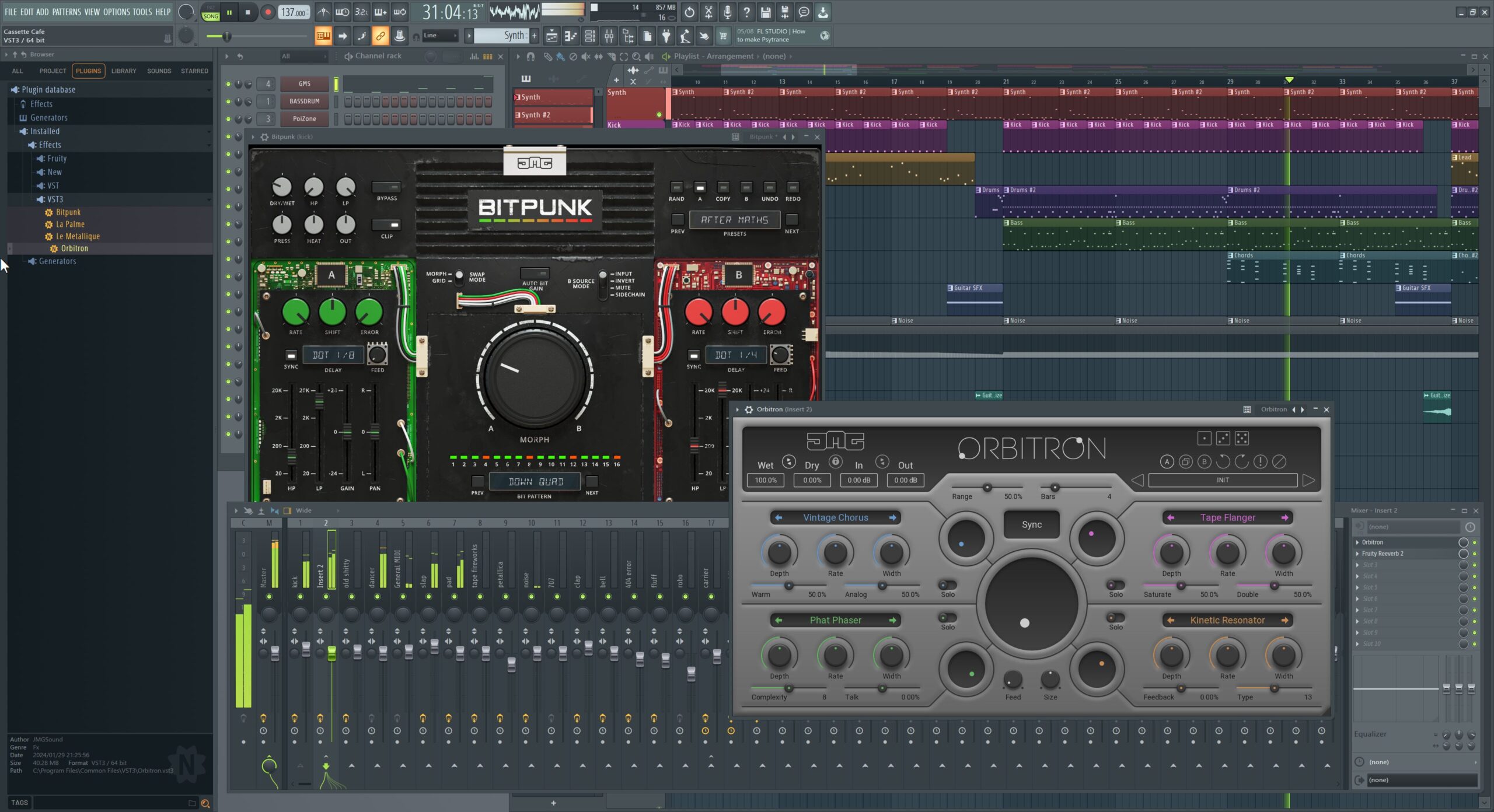The width and height of the screenshot is (1494, 812).
Task: Click the Bitpunk RAND button
Action: point(676,188)
